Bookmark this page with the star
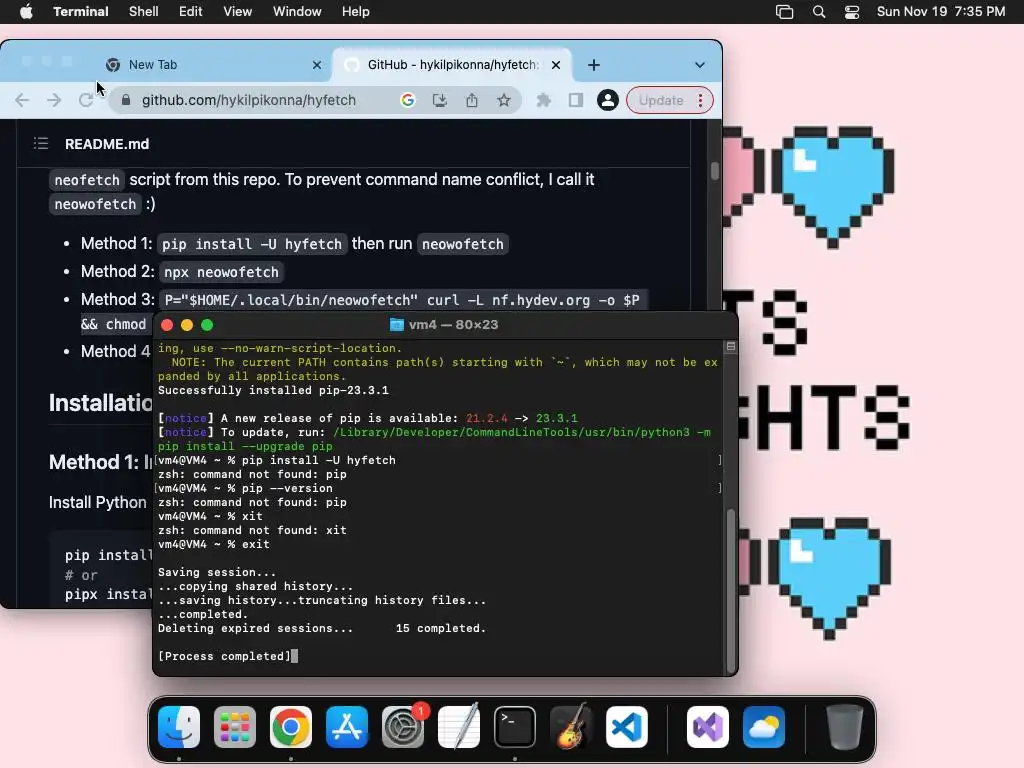 point(504,100)
